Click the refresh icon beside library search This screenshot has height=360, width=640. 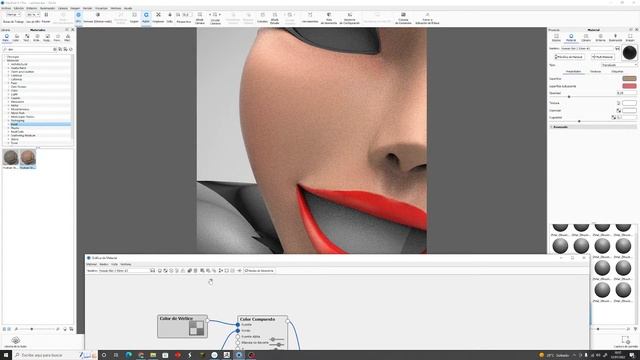click(x=71, y=49)
